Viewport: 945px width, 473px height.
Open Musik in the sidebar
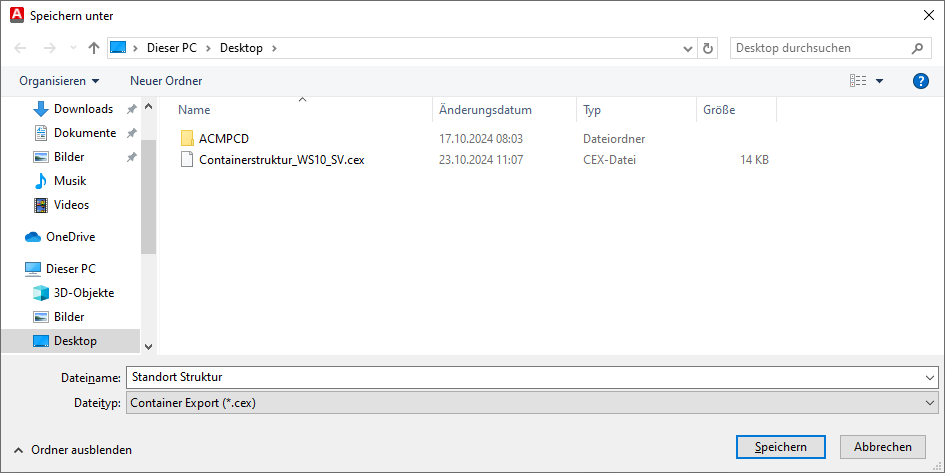pos(70,181)
